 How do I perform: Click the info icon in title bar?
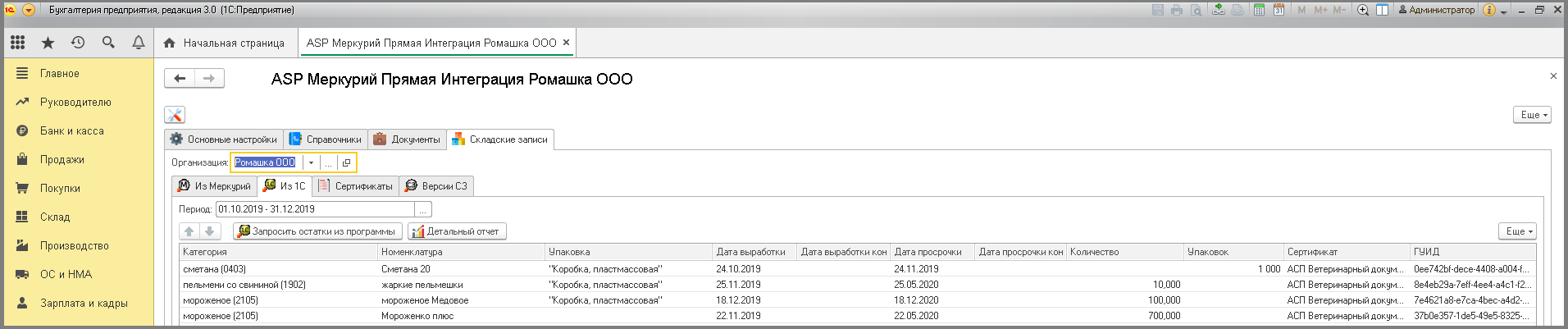click(x=1489, y=10)
